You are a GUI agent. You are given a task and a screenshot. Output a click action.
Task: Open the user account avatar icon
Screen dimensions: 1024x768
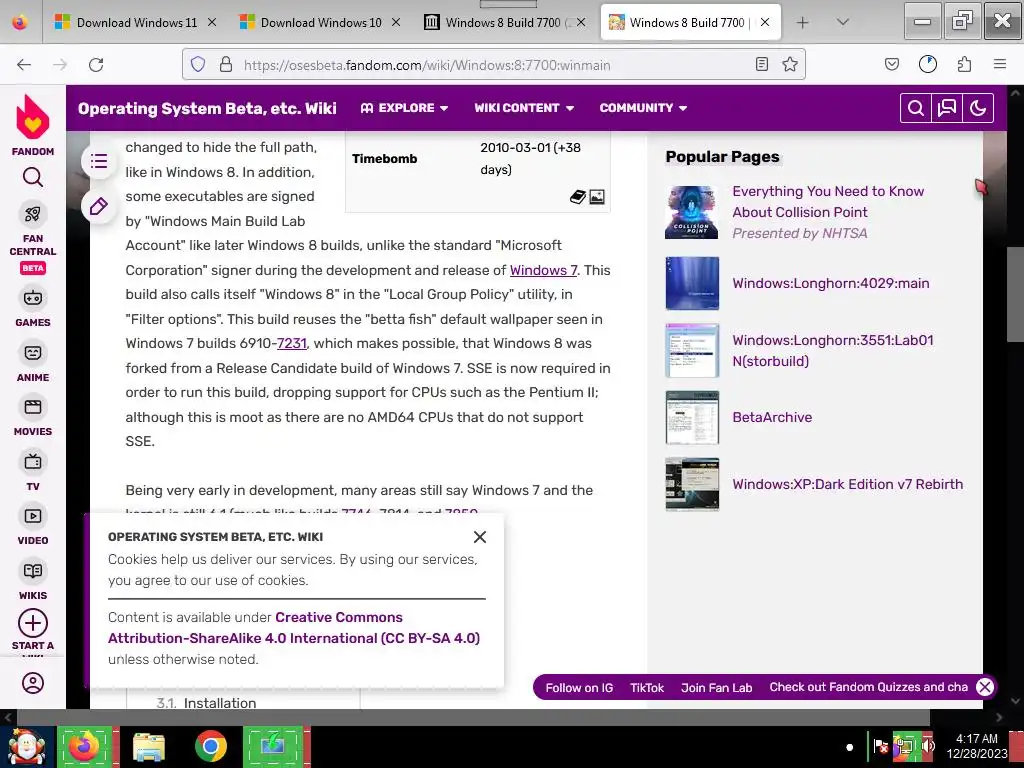tap(33, 683)
